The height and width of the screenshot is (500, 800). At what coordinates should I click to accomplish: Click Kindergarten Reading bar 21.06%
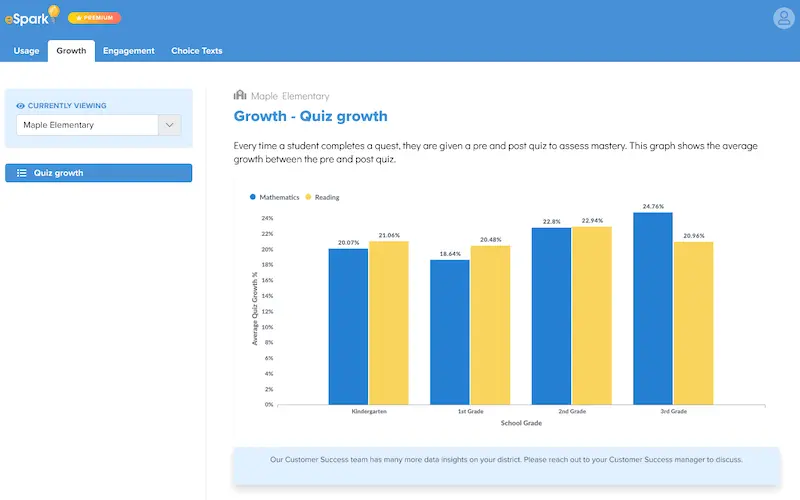coord(389,323)
